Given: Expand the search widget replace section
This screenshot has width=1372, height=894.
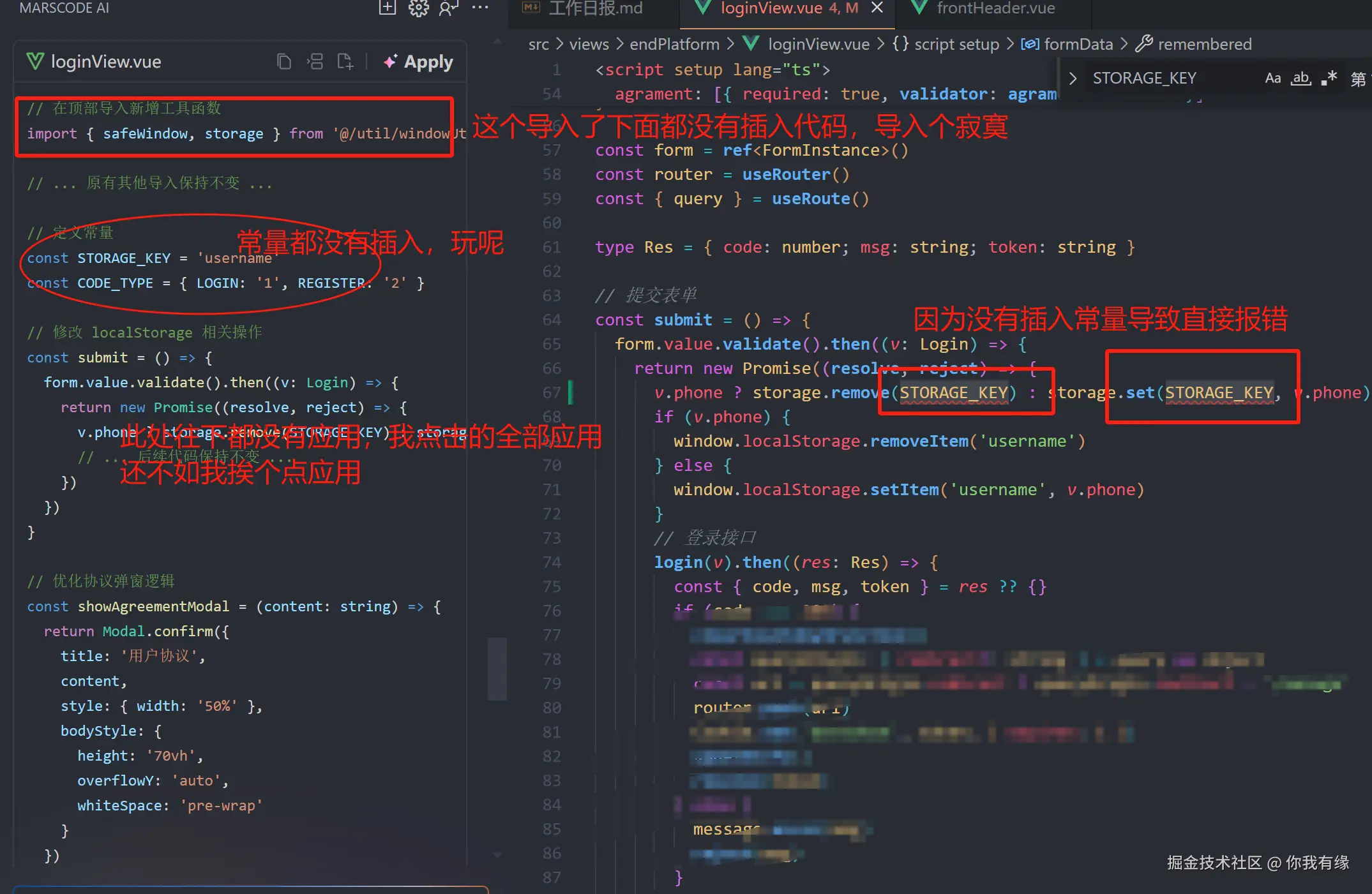Looking at the screenshot, I should [1073, 77].
